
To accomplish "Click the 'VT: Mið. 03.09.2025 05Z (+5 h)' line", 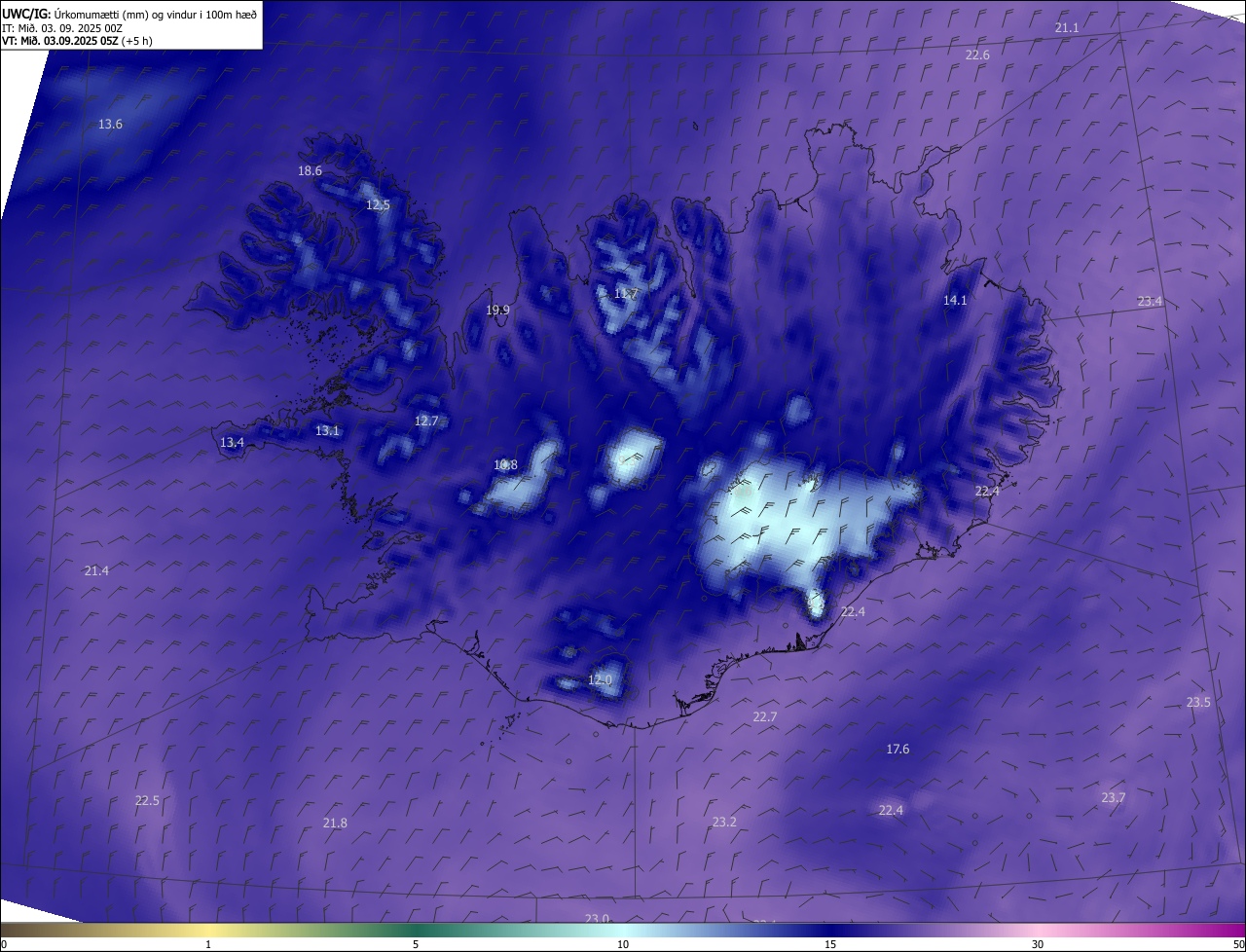I will pos(77,41).
